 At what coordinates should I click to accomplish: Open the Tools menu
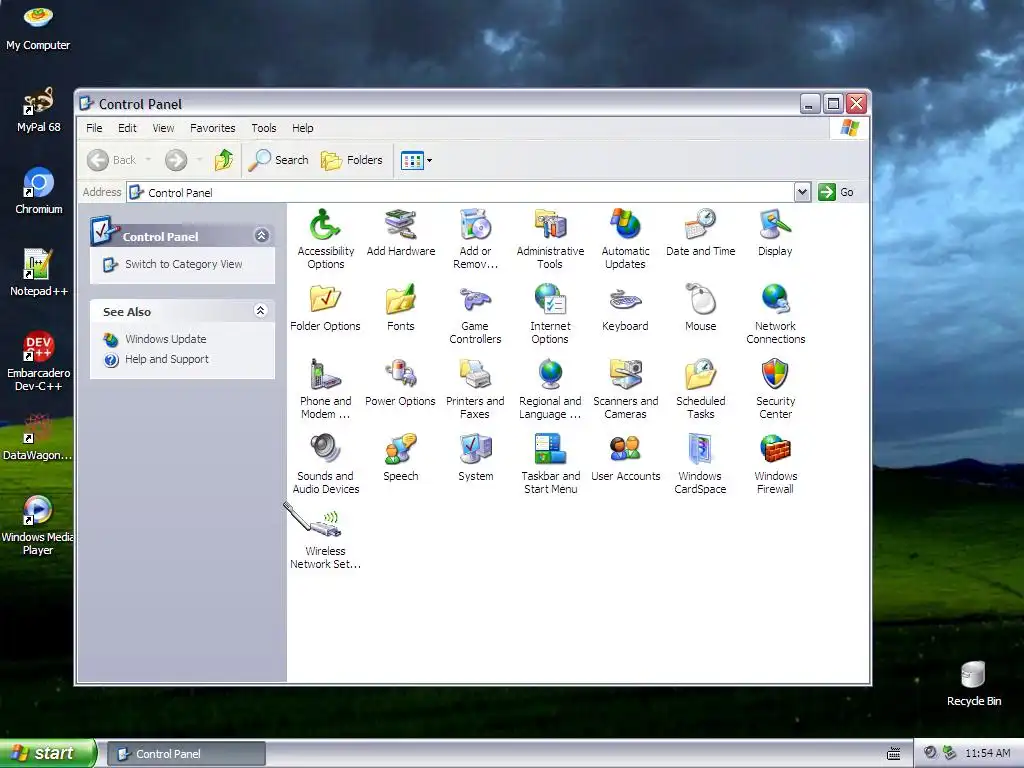tap(264, 128)
